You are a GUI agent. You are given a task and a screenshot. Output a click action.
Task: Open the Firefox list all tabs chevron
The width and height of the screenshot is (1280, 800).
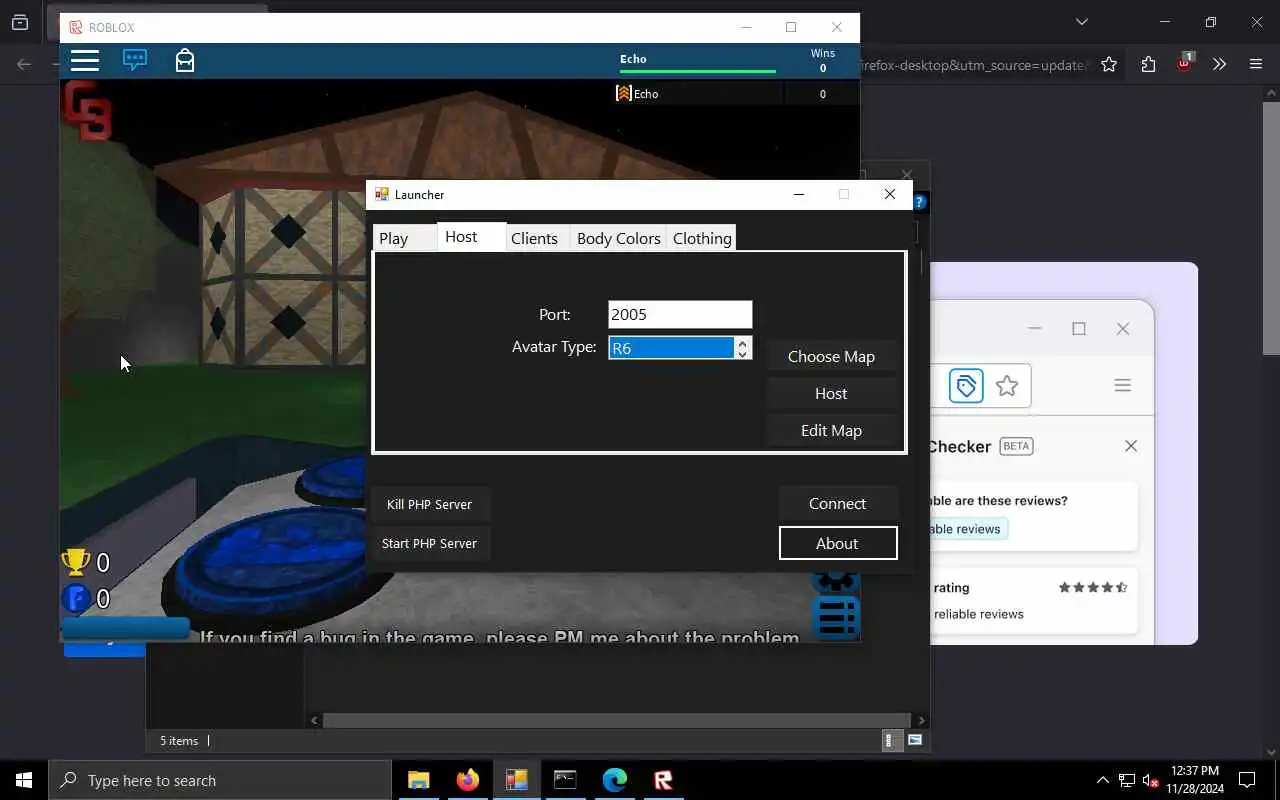coord(1081,22)
